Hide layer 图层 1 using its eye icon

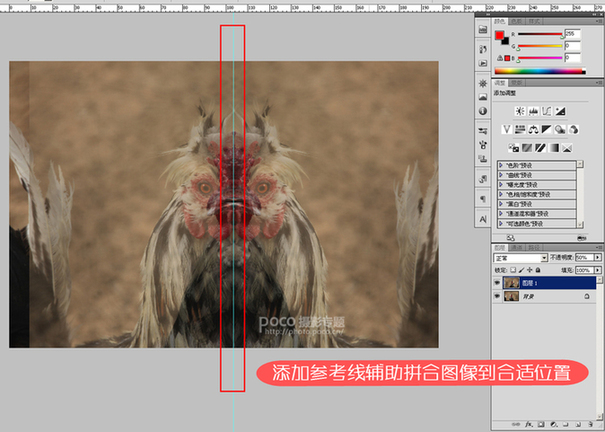(498, 283)
